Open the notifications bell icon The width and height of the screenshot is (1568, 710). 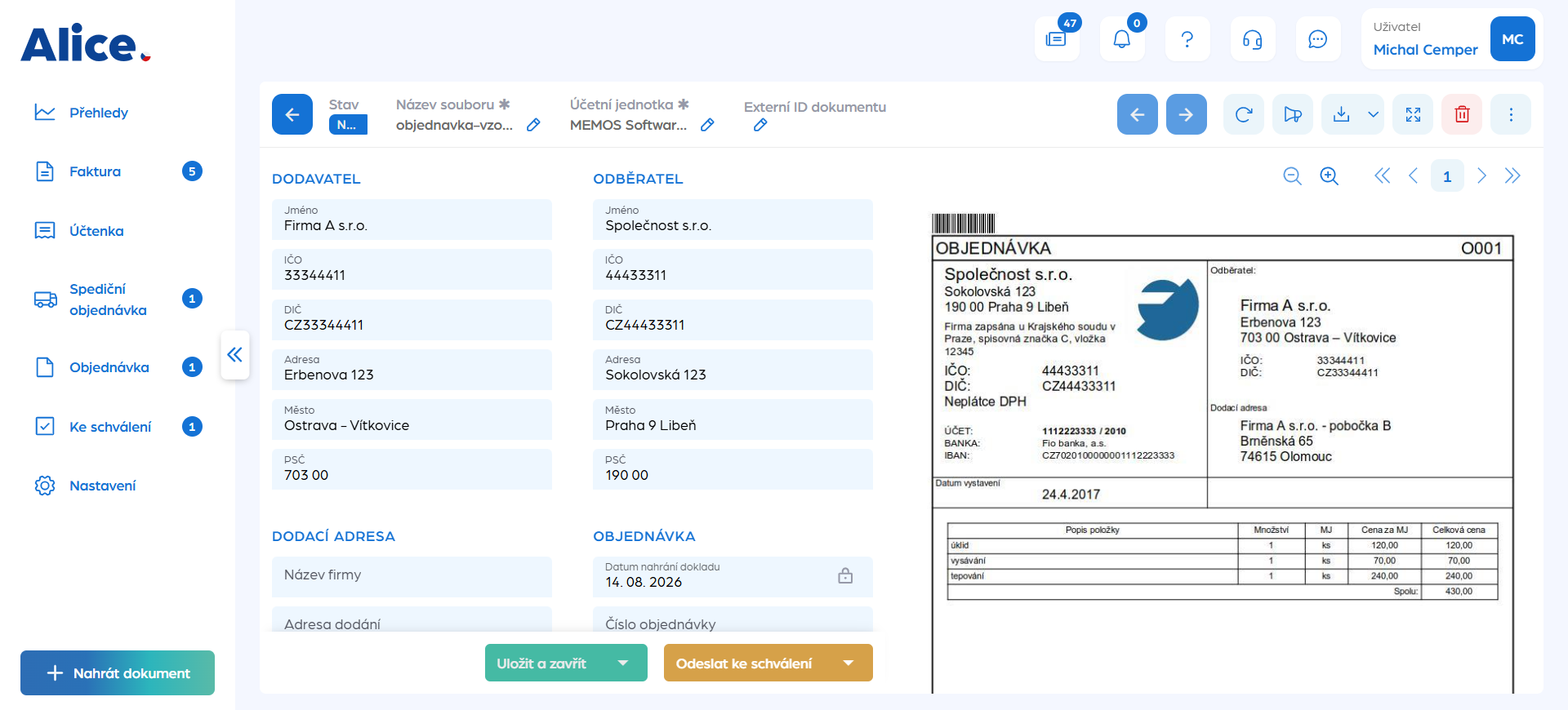pyautogui.click(x=1122, y=39)
